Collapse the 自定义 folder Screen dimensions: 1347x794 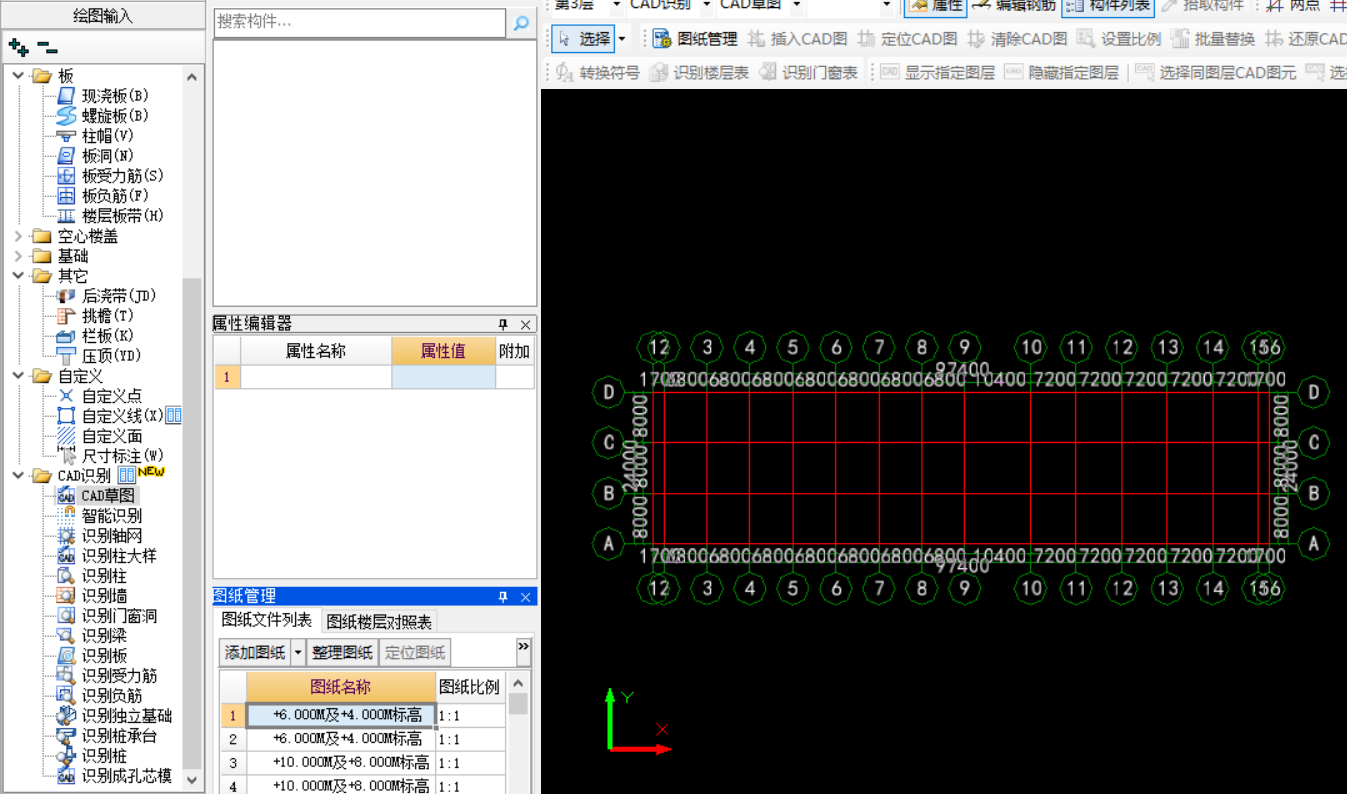pyautogui.click(x=18, y=376)
